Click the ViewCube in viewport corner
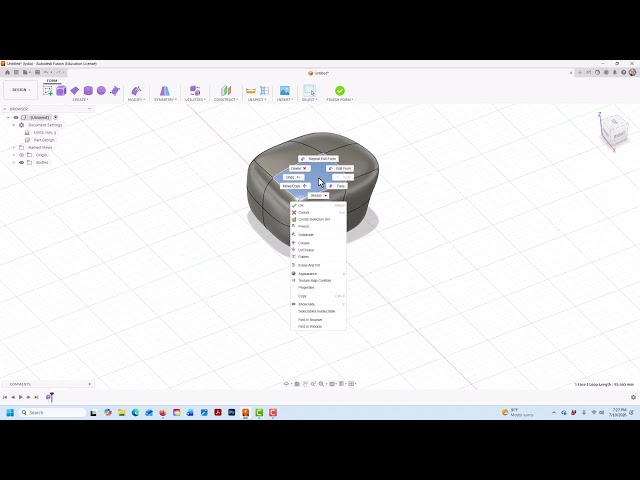This screenshot has width=640, height=480. (x=614, y=131)
